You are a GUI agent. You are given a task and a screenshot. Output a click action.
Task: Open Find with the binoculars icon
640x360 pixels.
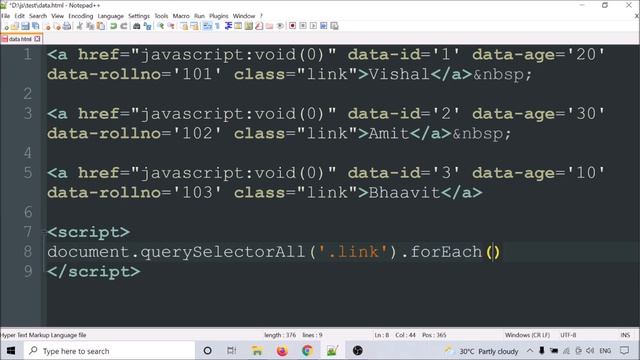point(137,26)
